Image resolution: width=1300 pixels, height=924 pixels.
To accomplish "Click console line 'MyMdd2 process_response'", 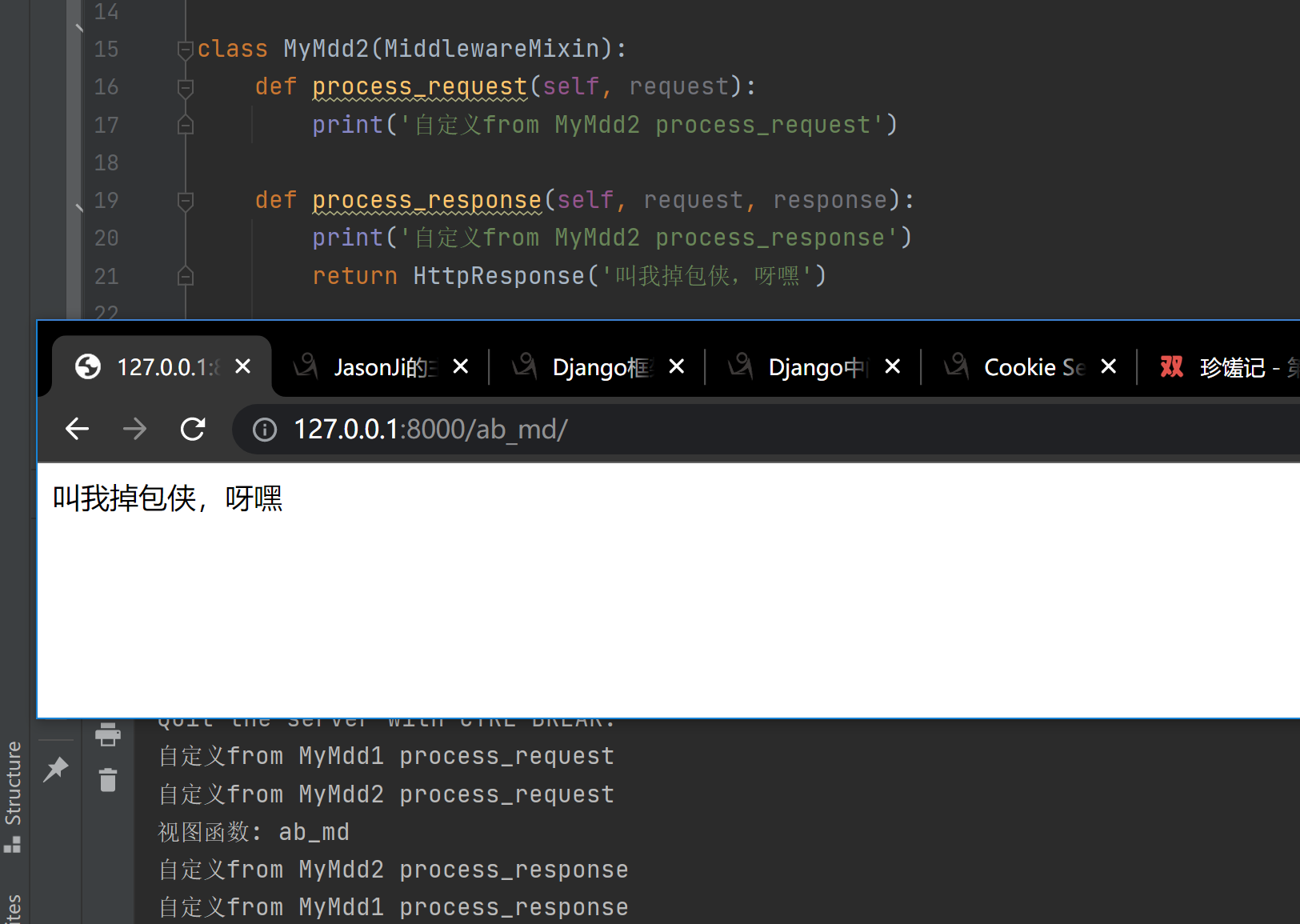I will 394,870.
